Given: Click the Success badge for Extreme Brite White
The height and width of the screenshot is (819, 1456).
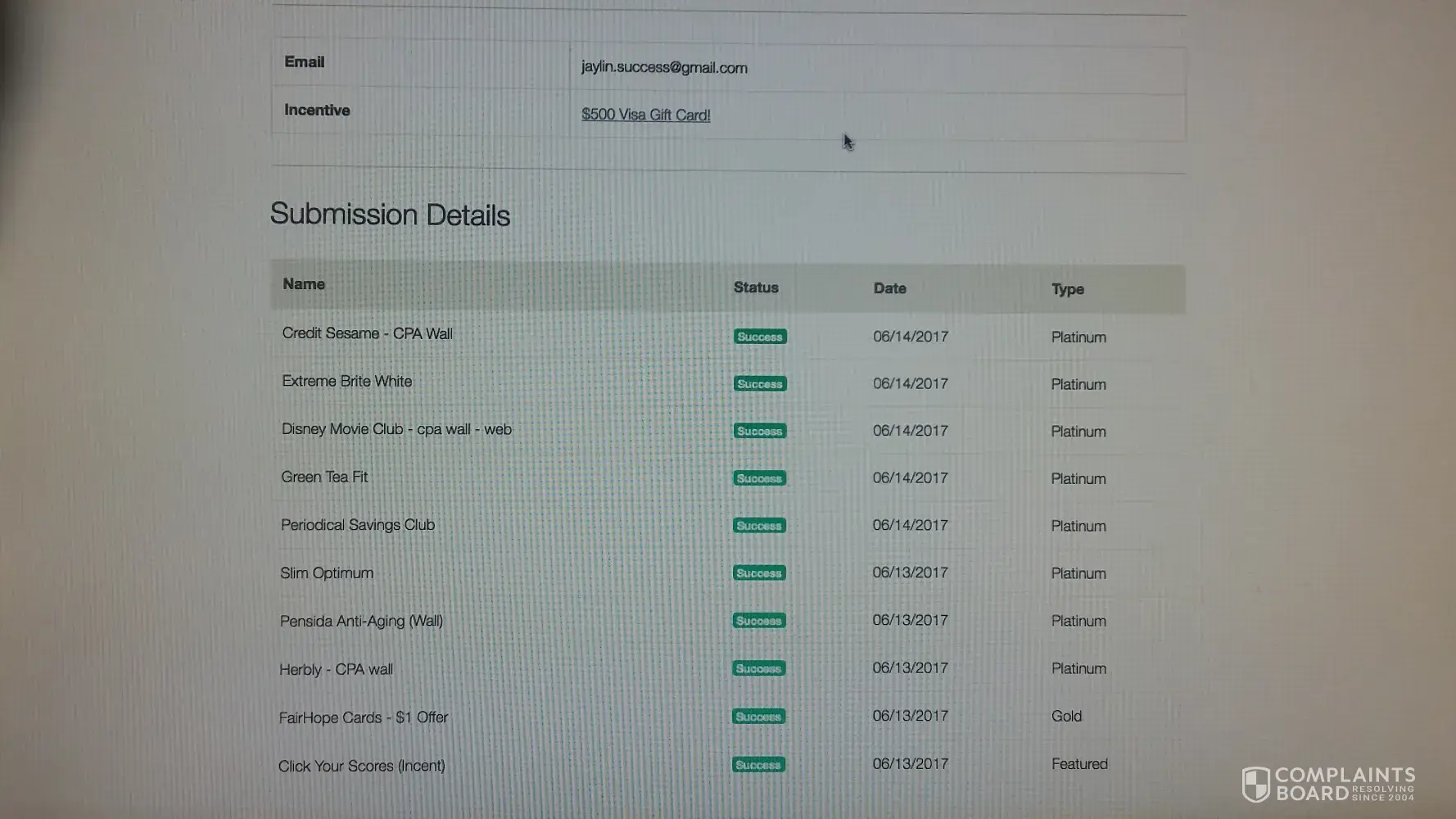Looking at the screenshot, I should (760, 384).
